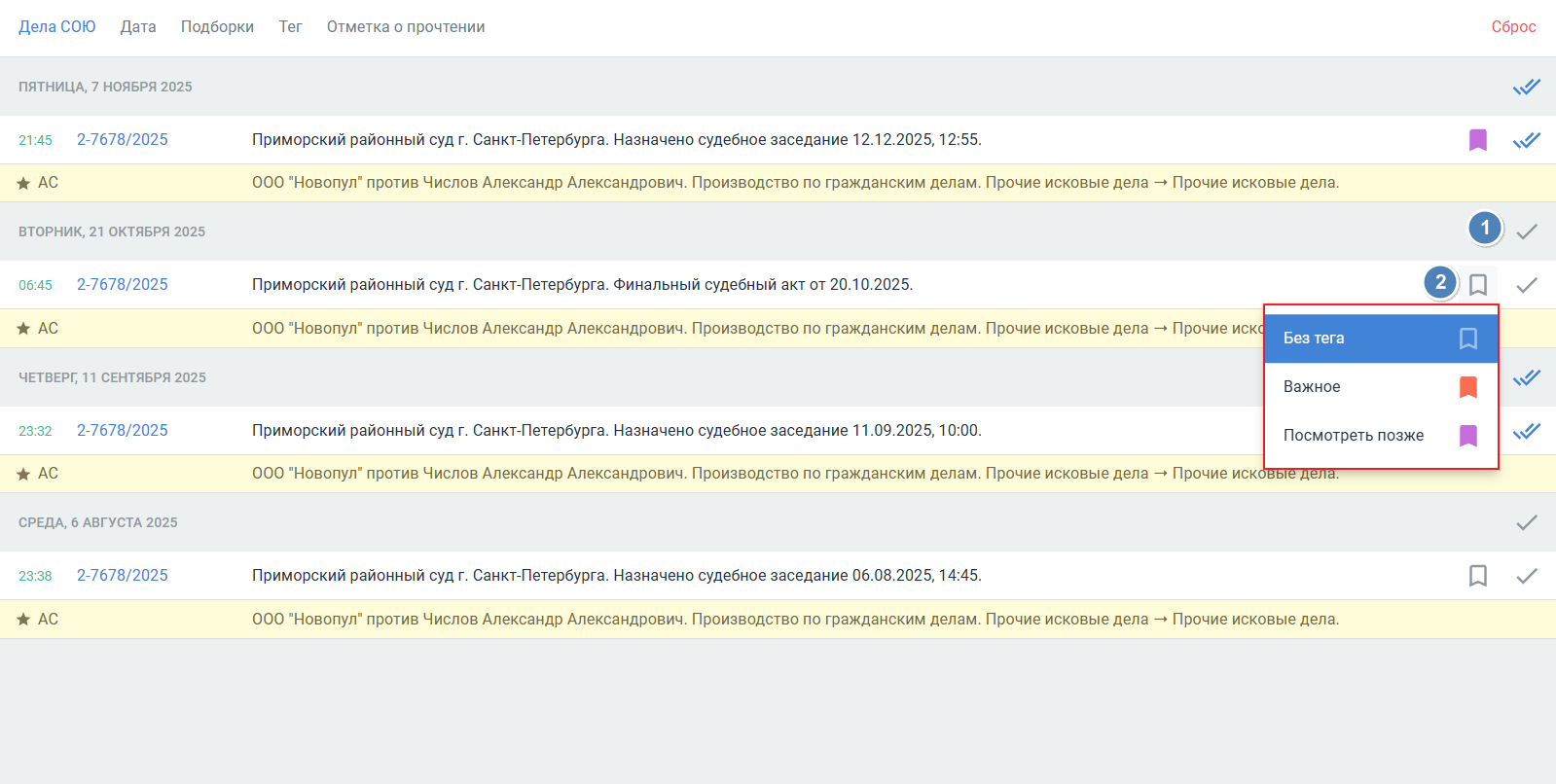
Task: Toggle read status of 21:45 entry
Action: pyautogui.click(x=1526, y=140)
